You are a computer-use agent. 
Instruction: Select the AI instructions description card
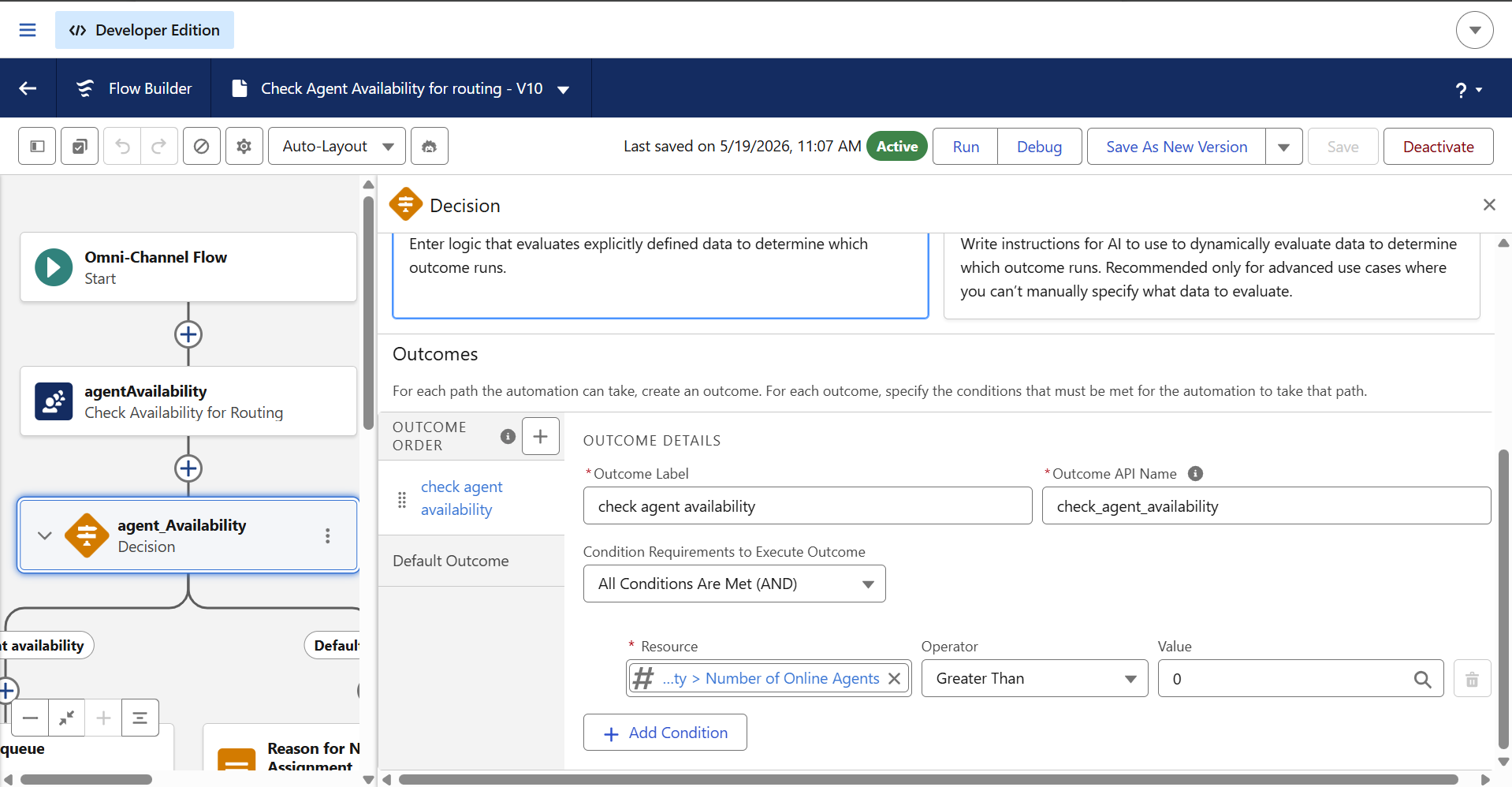1212,275
